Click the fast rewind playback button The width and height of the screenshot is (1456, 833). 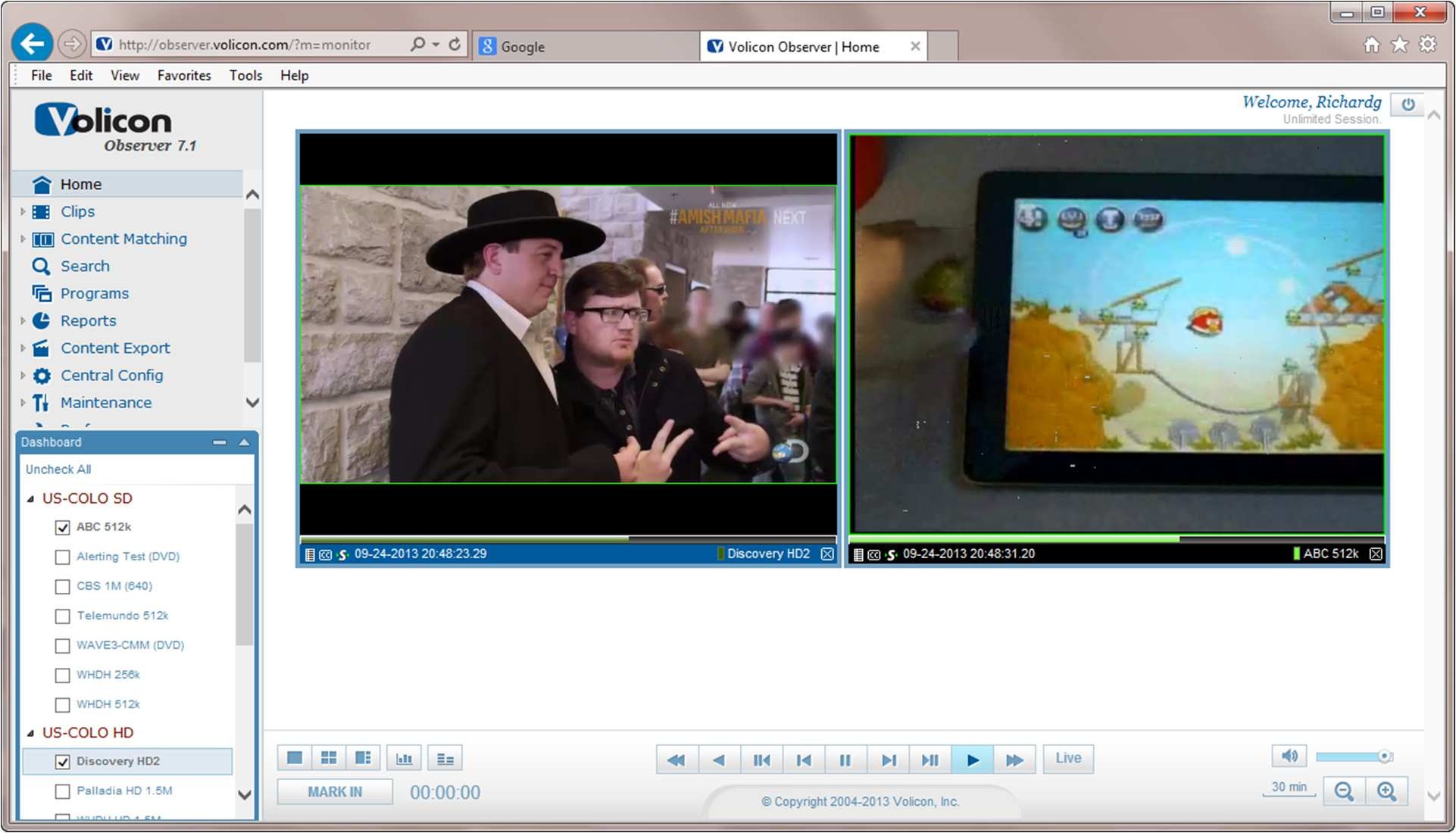[x=676, y=760]
